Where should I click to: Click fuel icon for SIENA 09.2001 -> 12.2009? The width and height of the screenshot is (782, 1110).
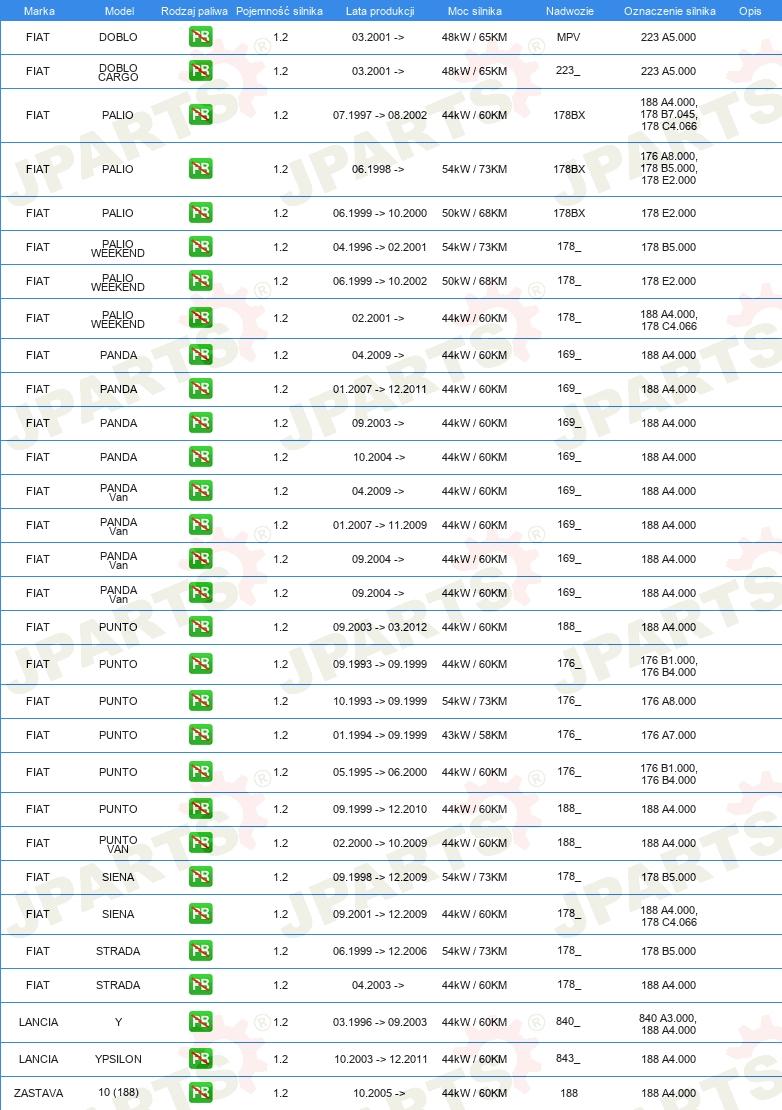(201, 914)
